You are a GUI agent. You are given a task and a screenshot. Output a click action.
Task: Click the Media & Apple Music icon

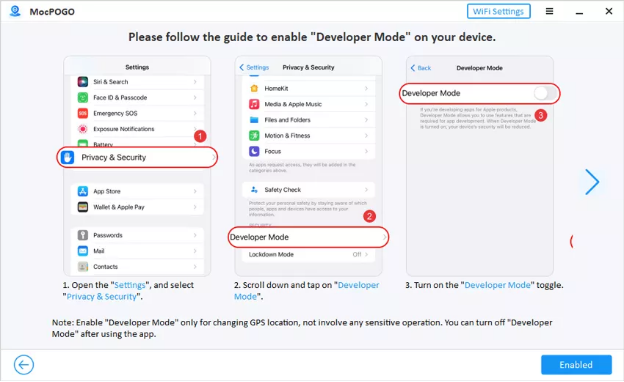point(254,104)
